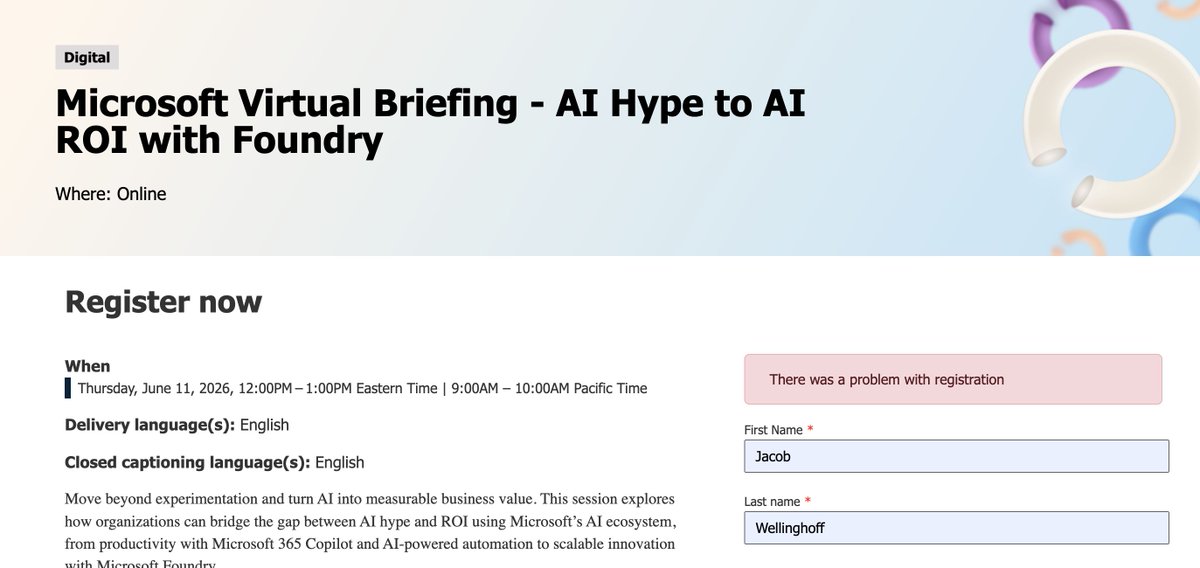
Task: Select the event title heading text
Action: click(x=430, y=122)
